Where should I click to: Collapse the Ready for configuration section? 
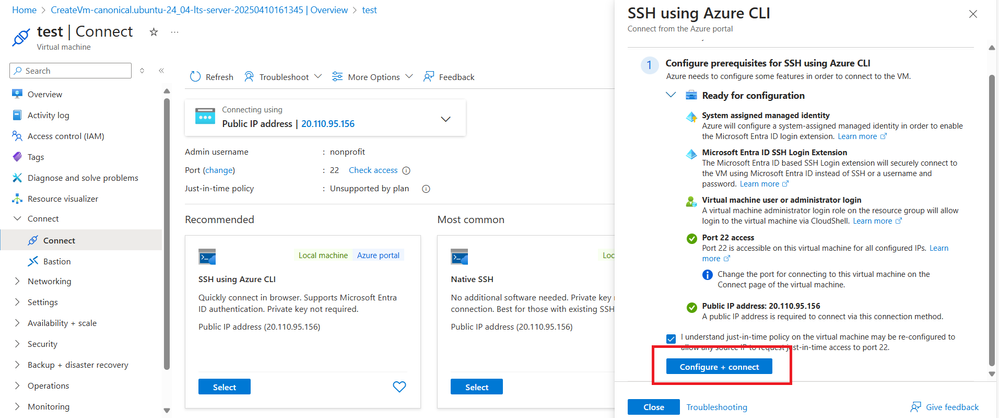[671, 95]
